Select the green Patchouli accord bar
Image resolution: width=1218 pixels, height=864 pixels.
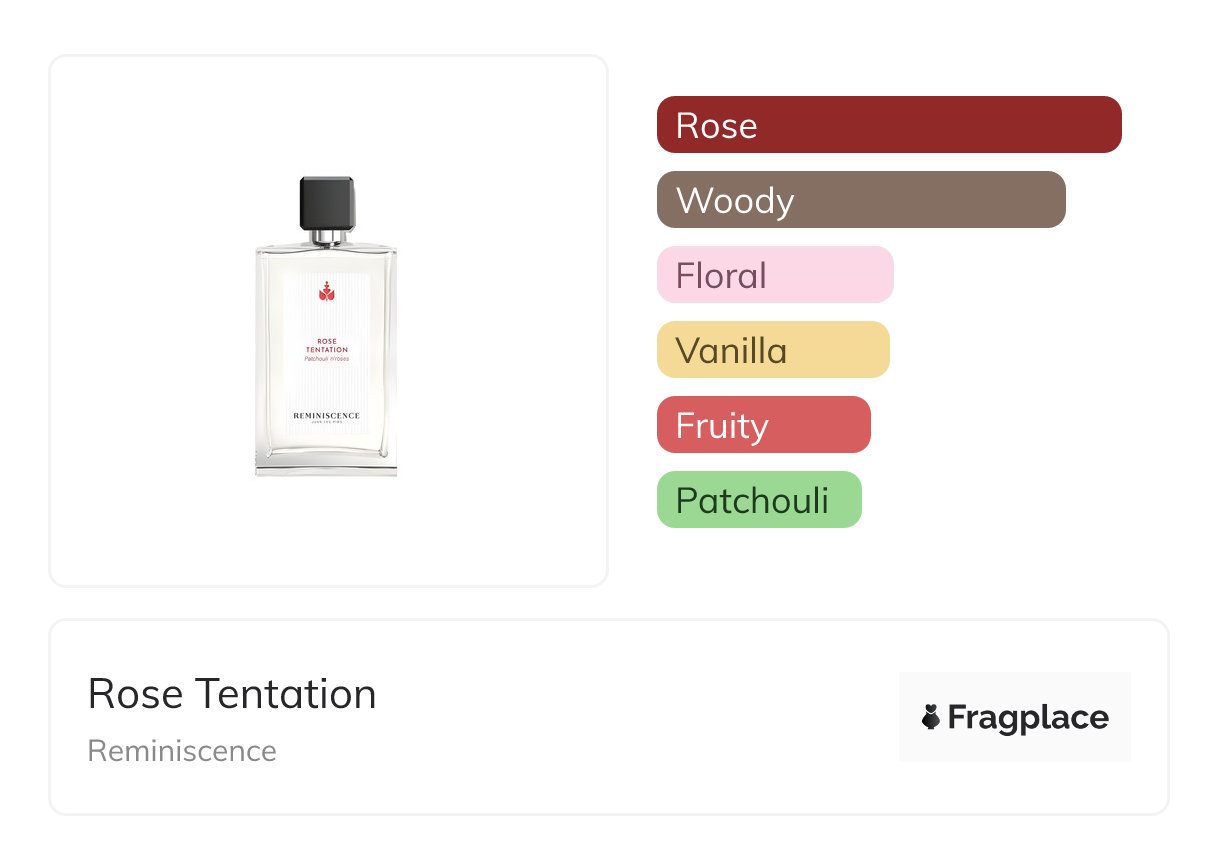(x=759, y=500)
